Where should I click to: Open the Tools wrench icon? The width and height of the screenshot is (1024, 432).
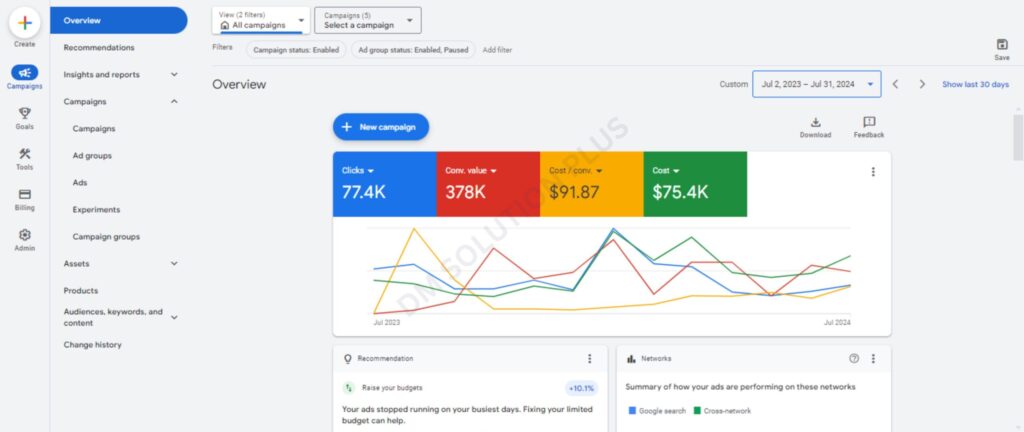click(24, 154)
